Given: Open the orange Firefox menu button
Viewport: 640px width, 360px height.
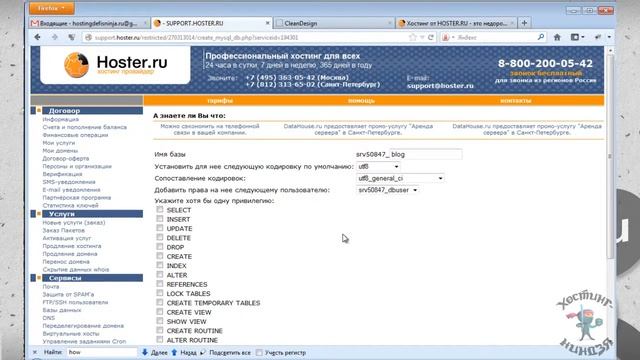Looking at the screenshot, I should pyautogui.click(x=51, y=8).
